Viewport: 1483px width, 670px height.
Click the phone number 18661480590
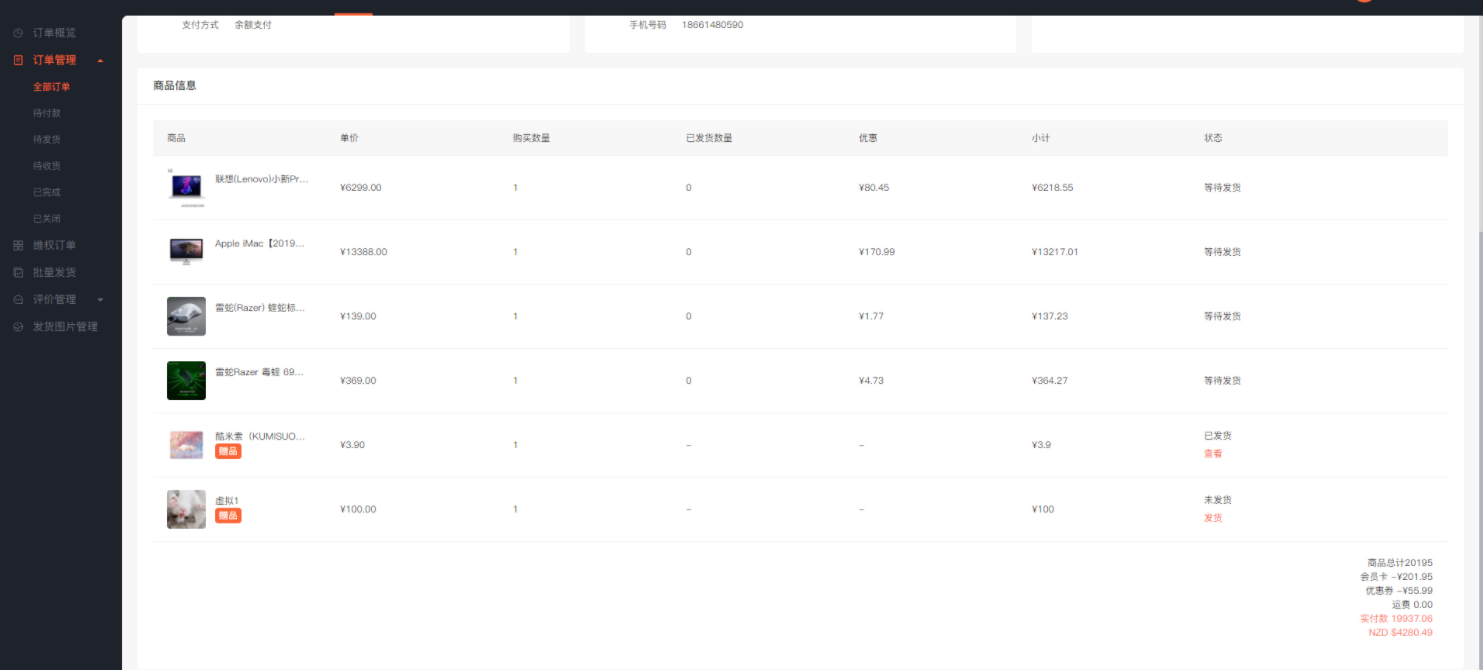click(712, 25)
